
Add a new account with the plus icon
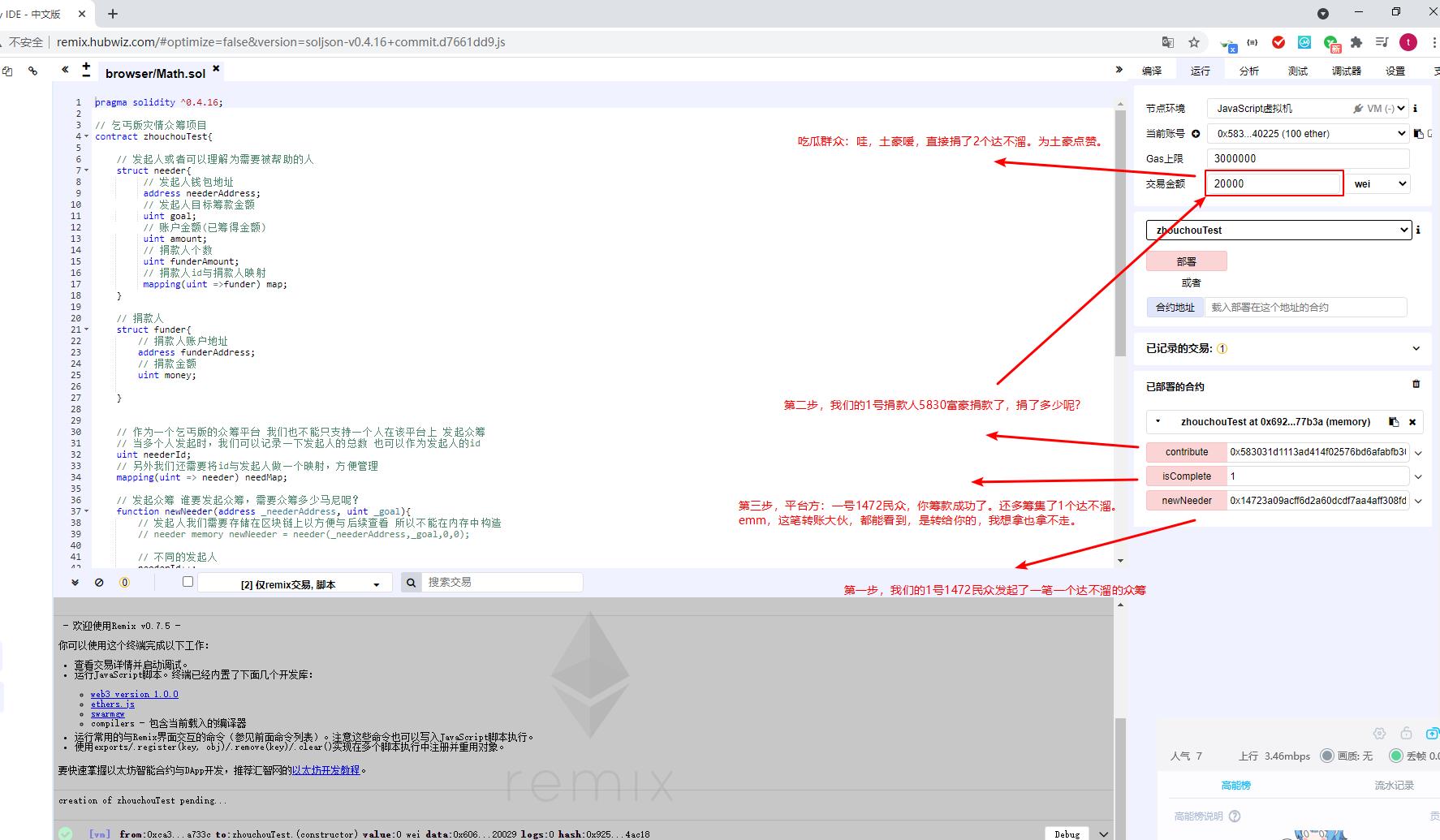pyautogui.click(x=1196, y=133)
